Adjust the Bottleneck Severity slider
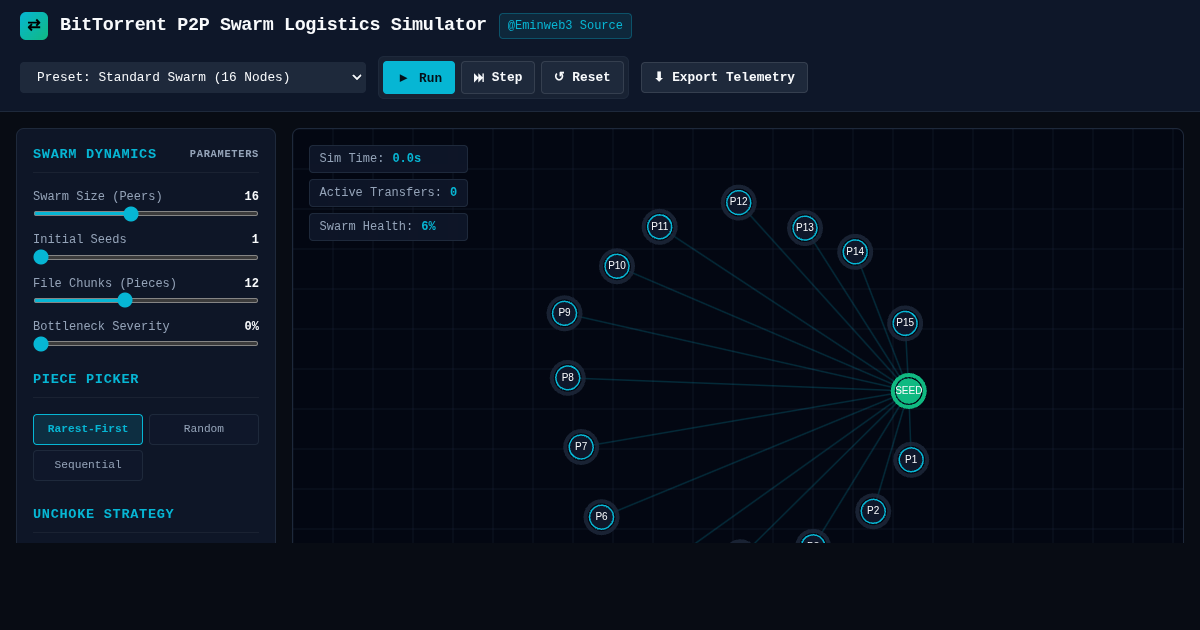 [x=146, y=344]
